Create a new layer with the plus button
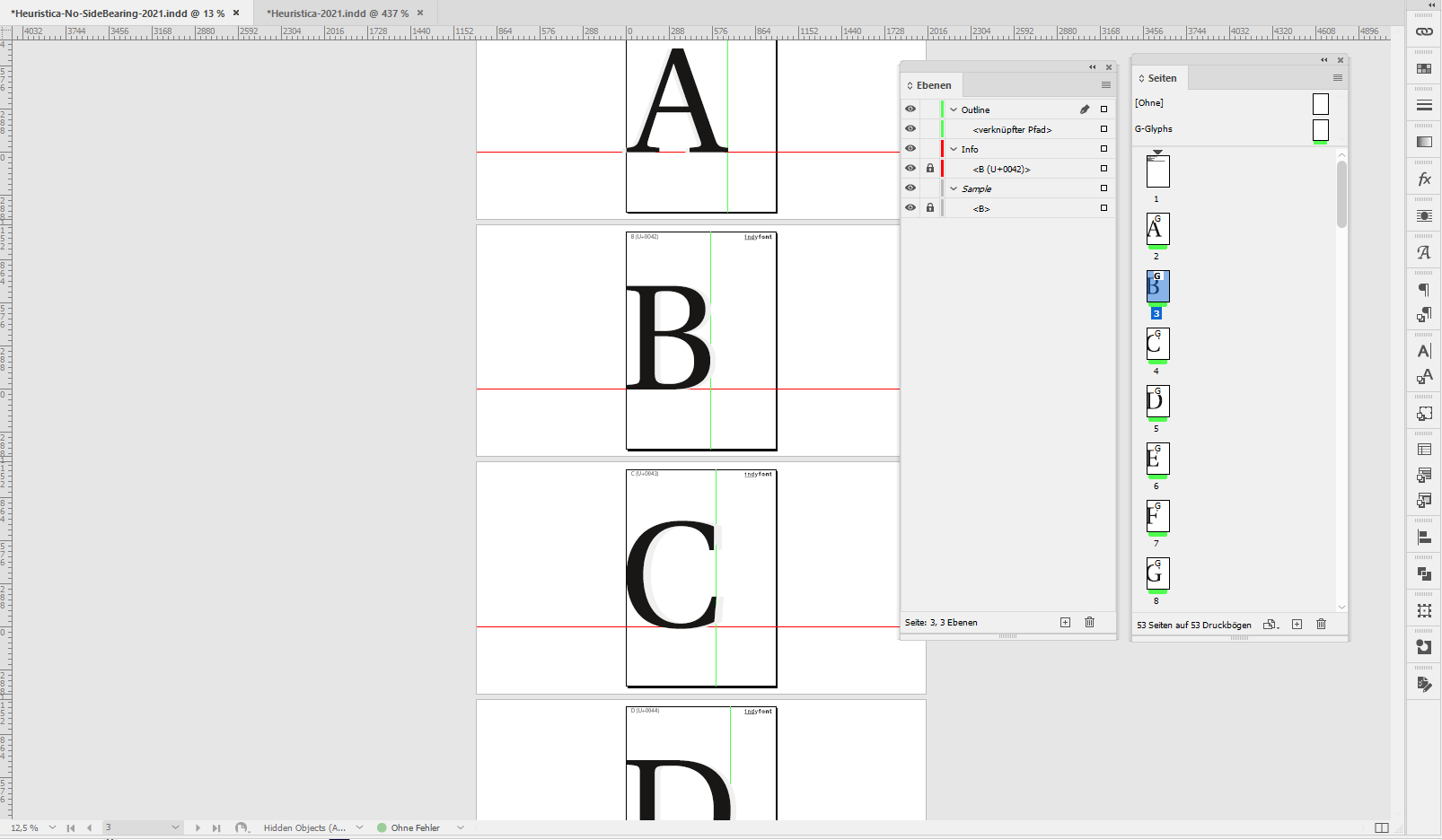The height and width of the screenshot is (840, 1442). (1064, 622)
